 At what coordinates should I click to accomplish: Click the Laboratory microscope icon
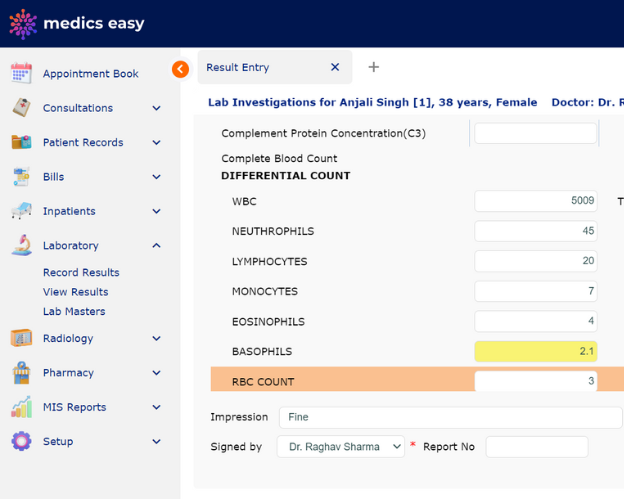[x=21, y=245]
